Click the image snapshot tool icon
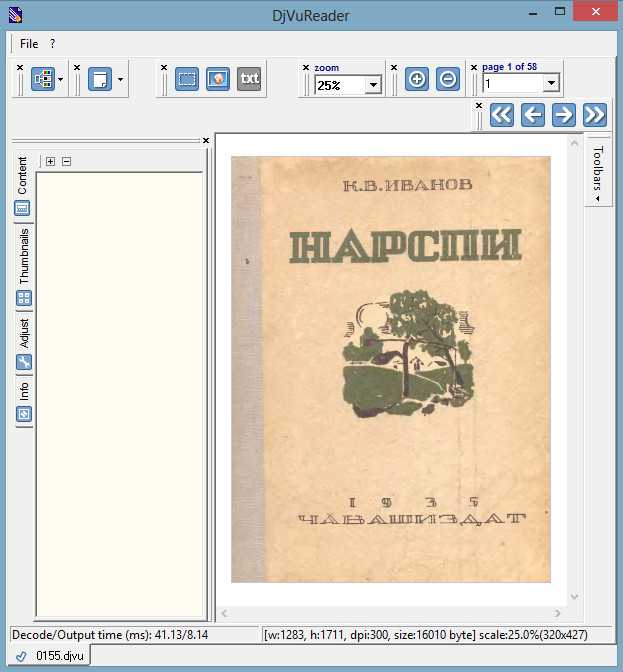 tap(218, 79)
